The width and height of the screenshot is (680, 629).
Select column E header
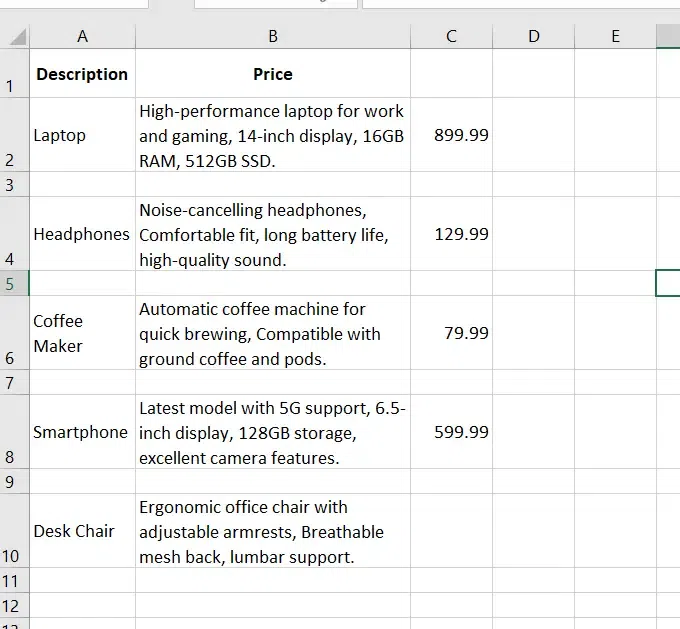615,36
